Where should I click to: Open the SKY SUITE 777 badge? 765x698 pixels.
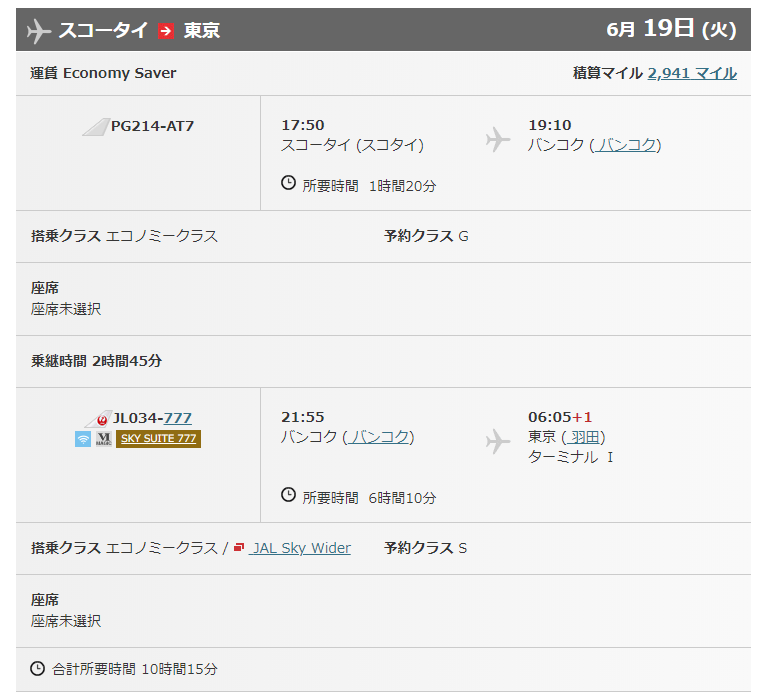click(x=158, y=439)
